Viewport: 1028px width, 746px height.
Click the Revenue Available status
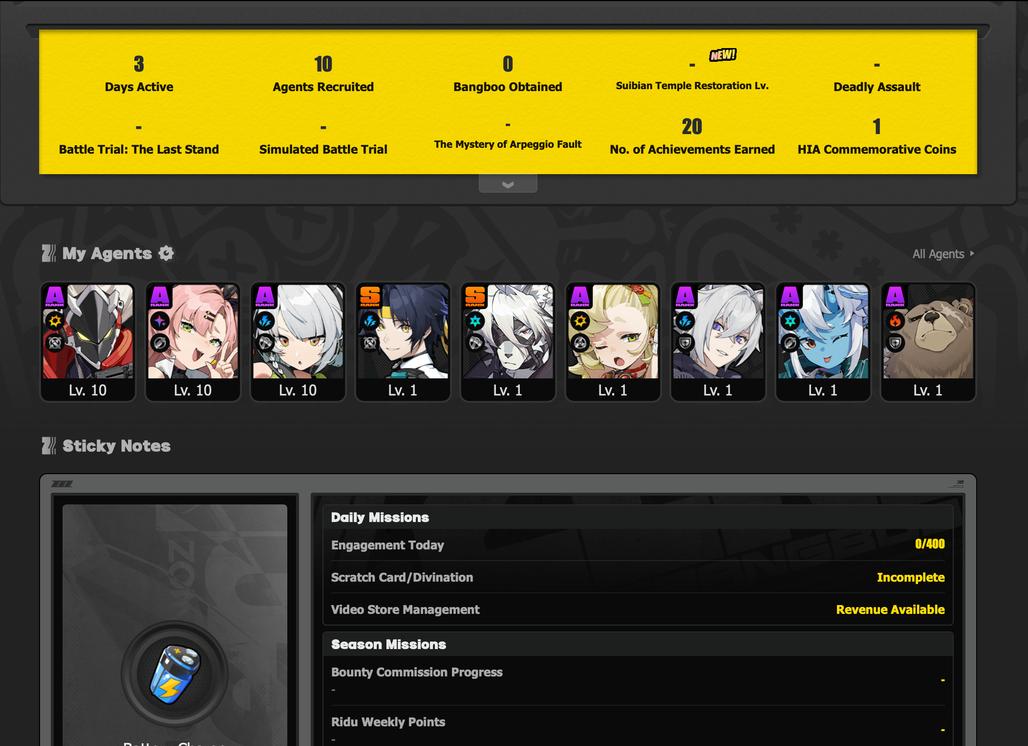[890, 609]
